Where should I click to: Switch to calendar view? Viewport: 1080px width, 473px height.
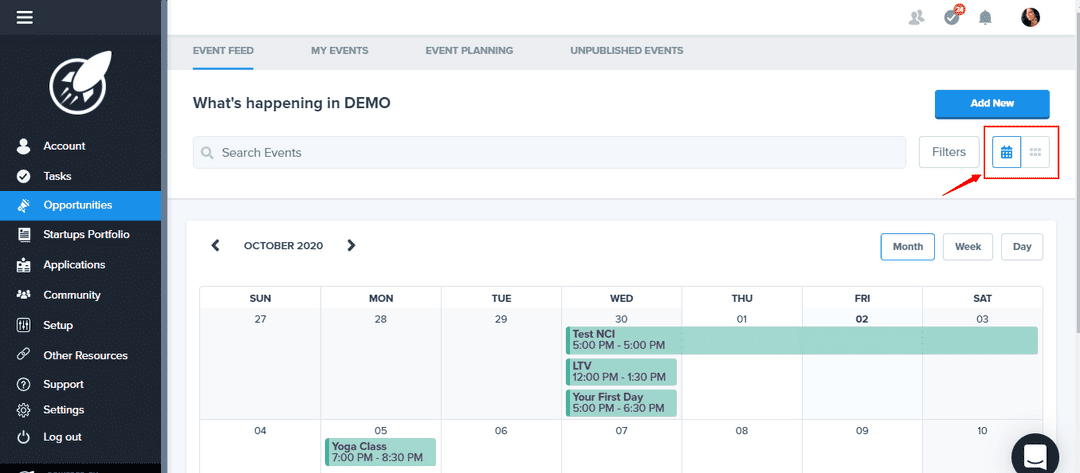click(1006, 152)
